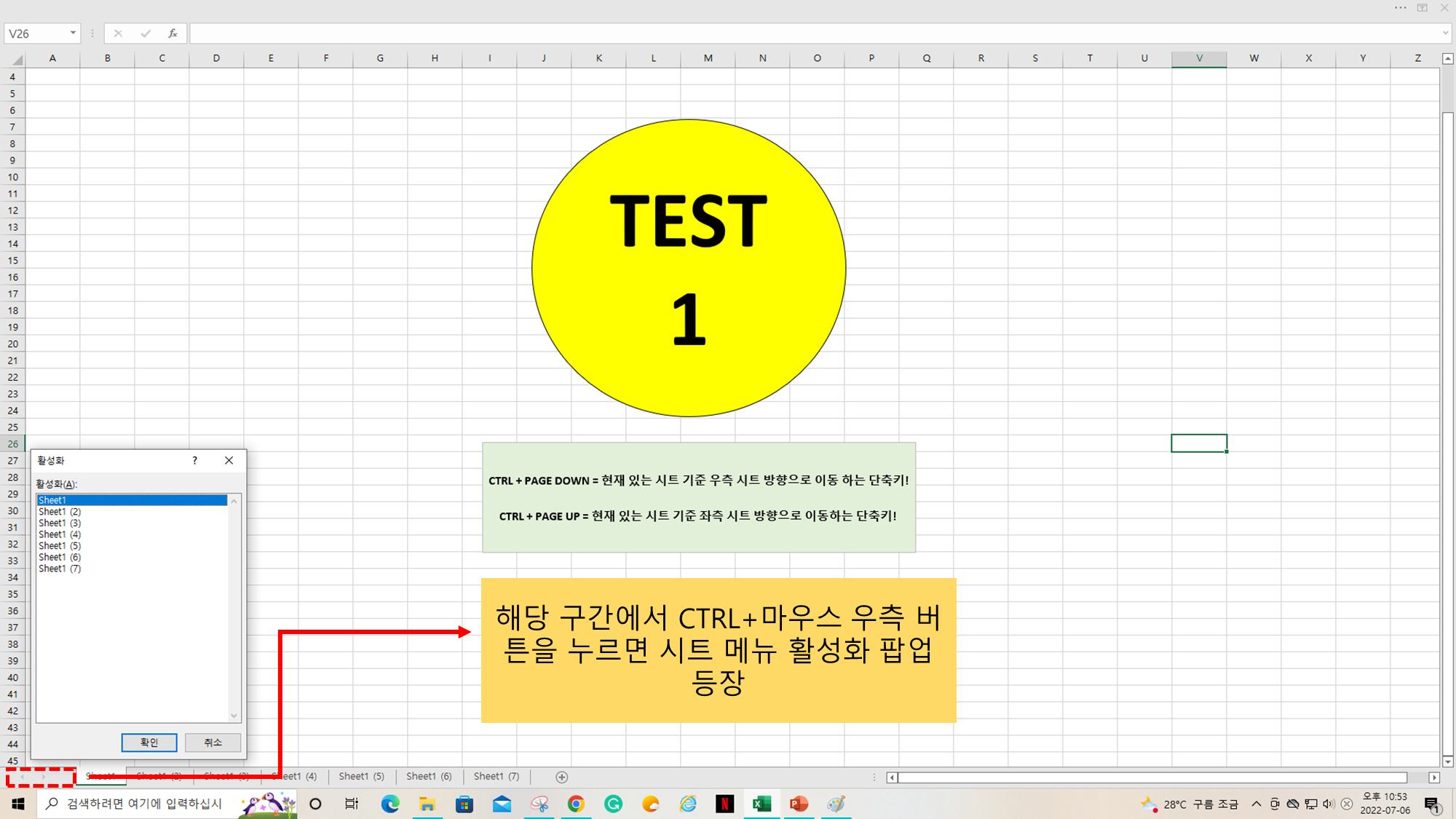Switch to the Sheet1 (7) tab
1456x819 pixels.
[496, 777]
